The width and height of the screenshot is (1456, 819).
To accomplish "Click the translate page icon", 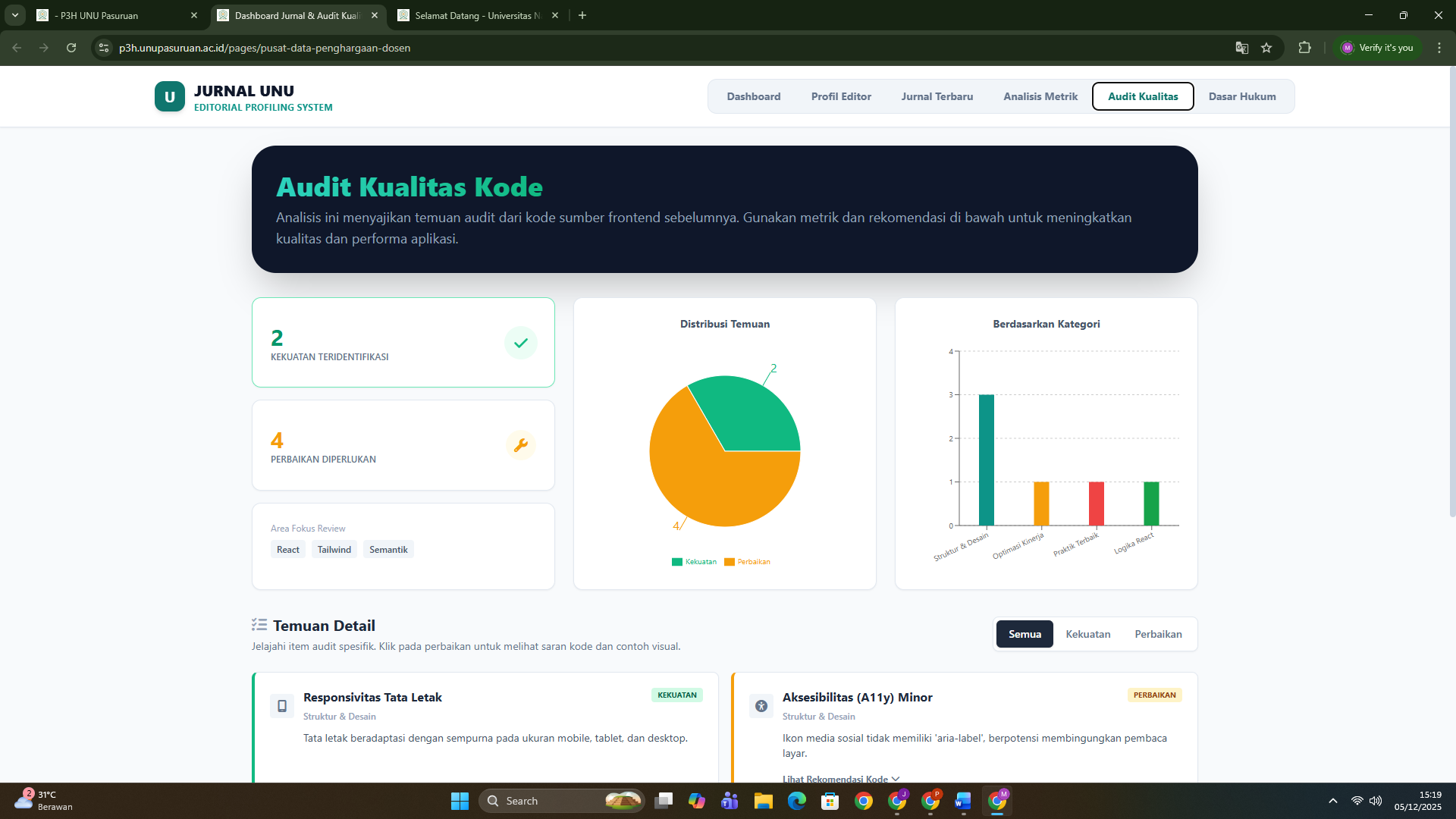I will point(1241,48).
